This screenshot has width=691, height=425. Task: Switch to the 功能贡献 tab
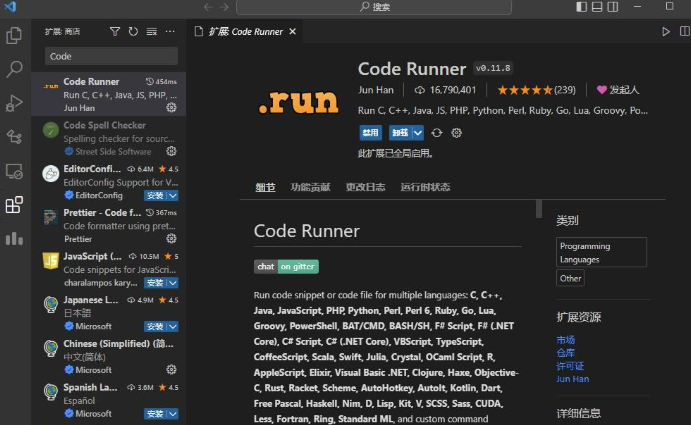pyautogui.click(x=311, y=187)
